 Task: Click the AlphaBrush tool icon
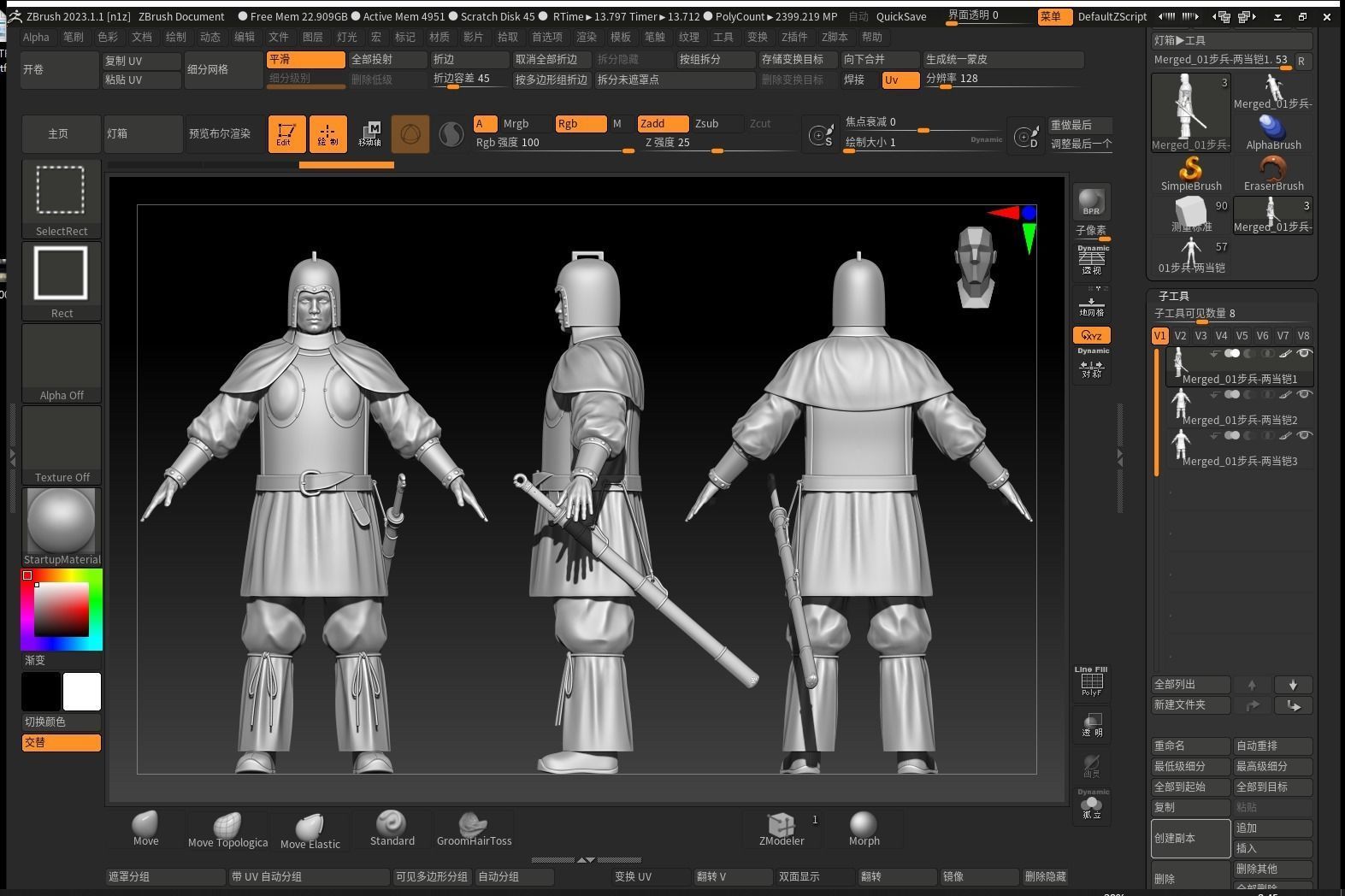pos(1273,133)
